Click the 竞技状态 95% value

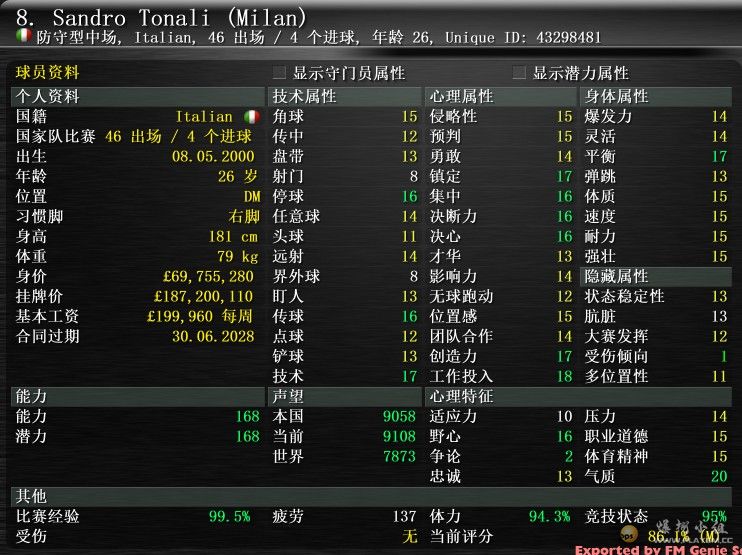714,517
